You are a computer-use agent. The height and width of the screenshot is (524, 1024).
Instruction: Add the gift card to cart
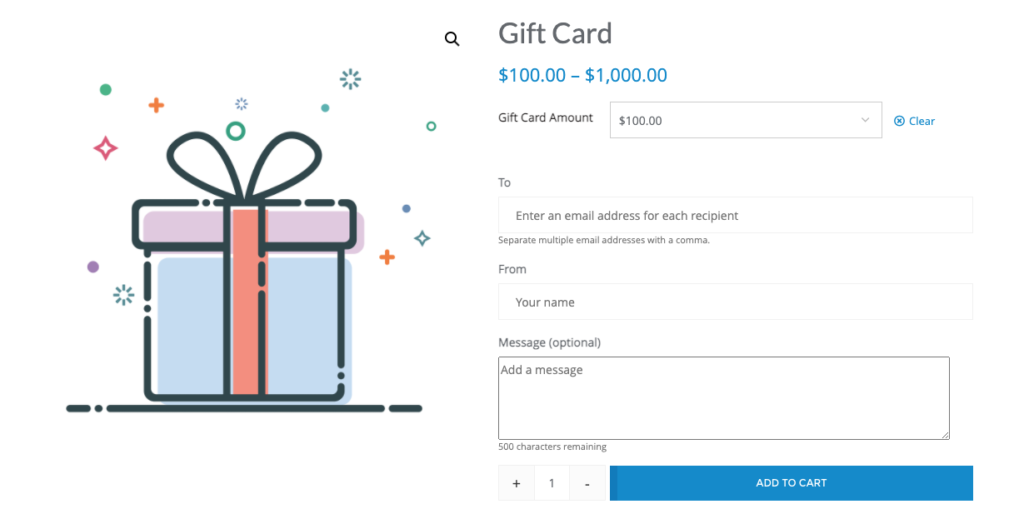791,483
